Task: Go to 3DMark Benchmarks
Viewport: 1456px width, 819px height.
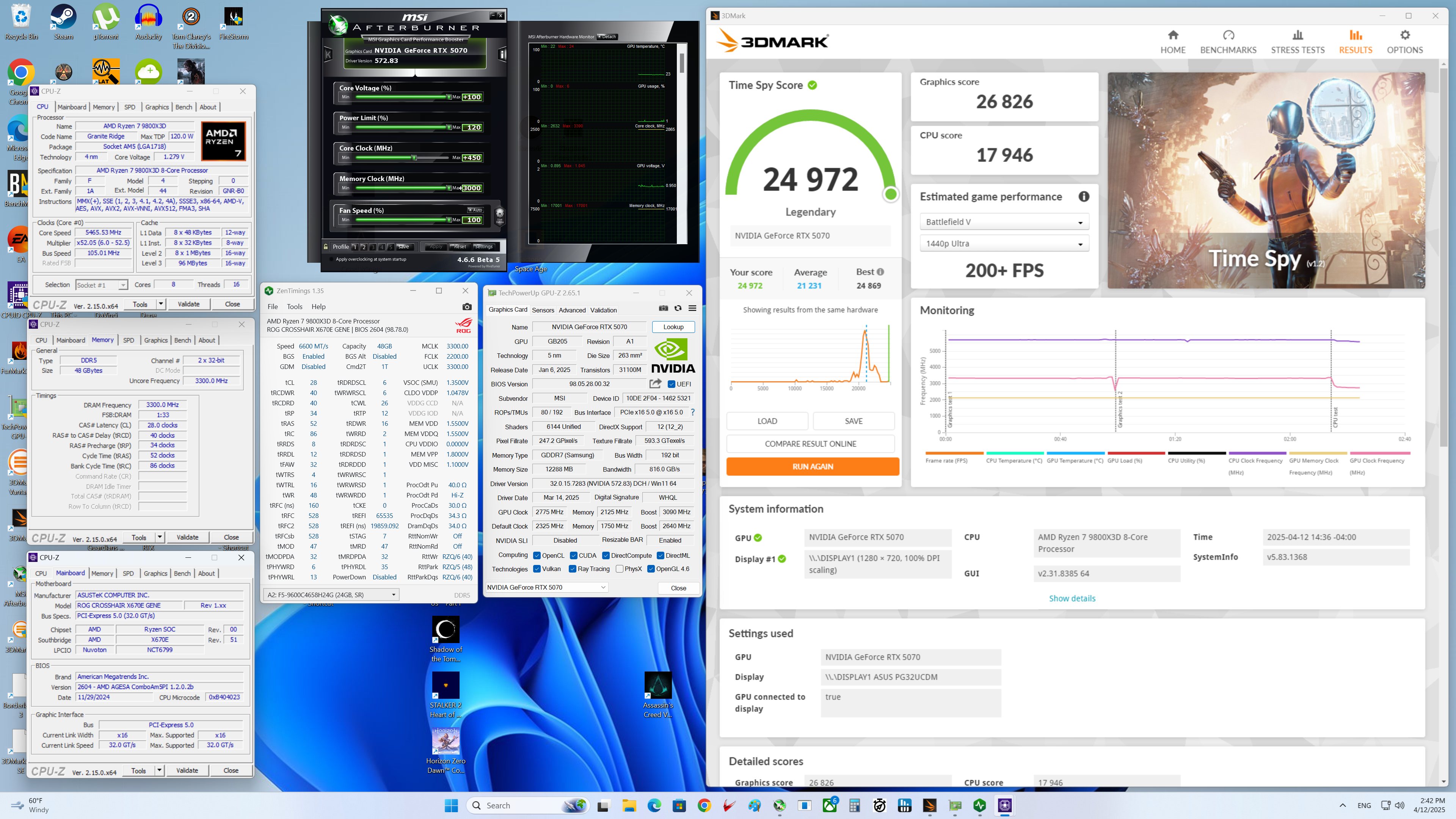Action: [x=1228, y=42]
